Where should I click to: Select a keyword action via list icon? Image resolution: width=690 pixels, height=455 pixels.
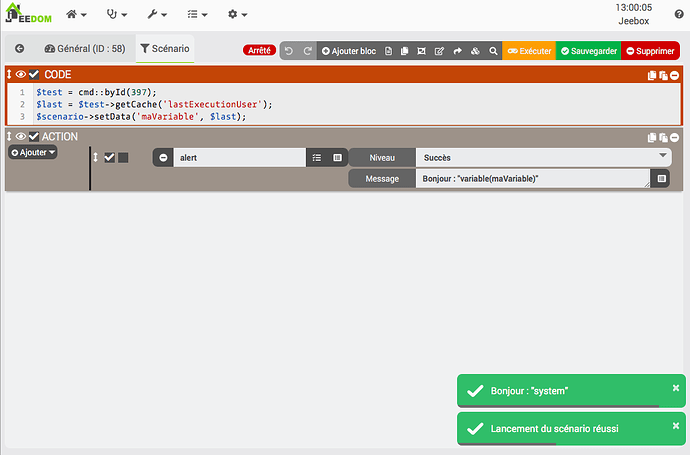[316, 158]
